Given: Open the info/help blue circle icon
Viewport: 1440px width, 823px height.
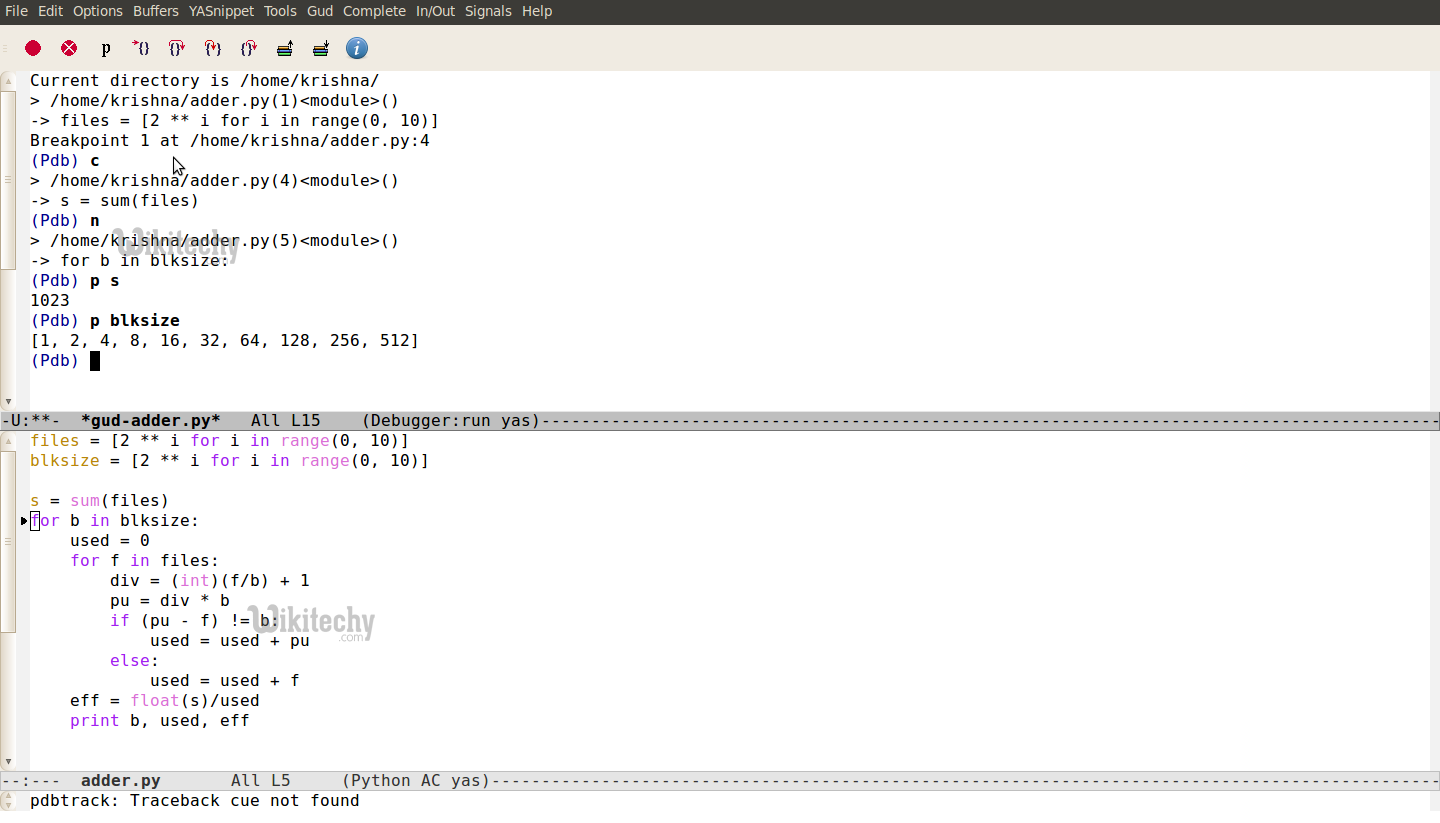Looking at the screenshot, I should tap(357, 48).
